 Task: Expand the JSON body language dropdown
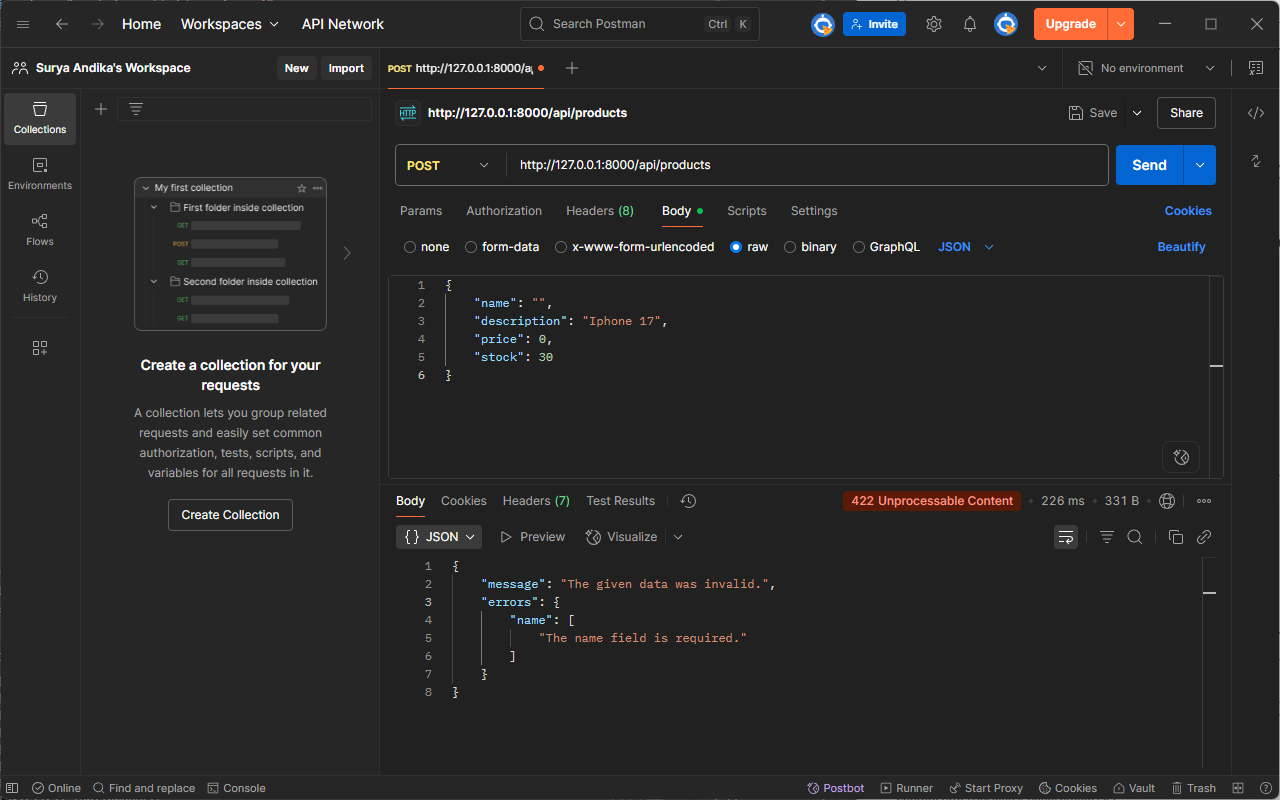[966, 247]
